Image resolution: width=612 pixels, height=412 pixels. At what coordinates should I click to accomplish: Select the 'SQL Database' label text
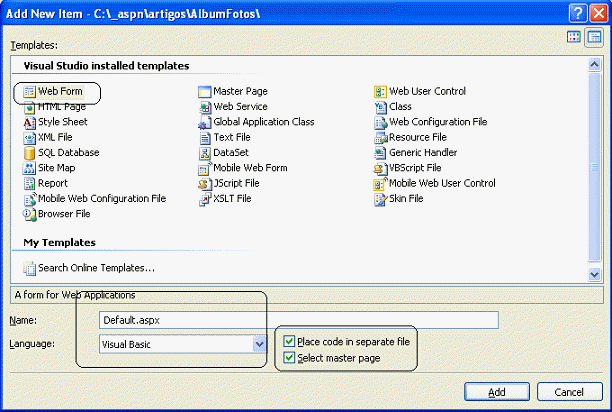pos(69,153)
